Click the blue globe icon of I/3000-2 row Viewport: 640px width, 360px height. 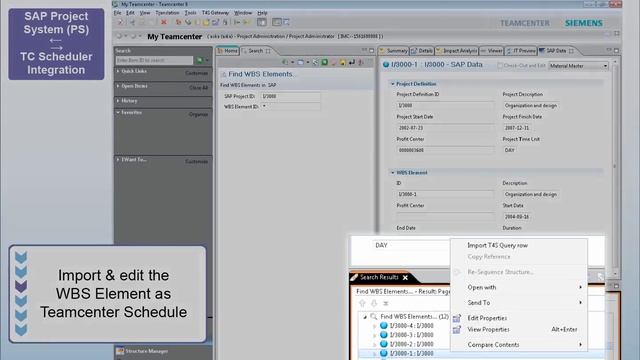click(x=384, y=344)
